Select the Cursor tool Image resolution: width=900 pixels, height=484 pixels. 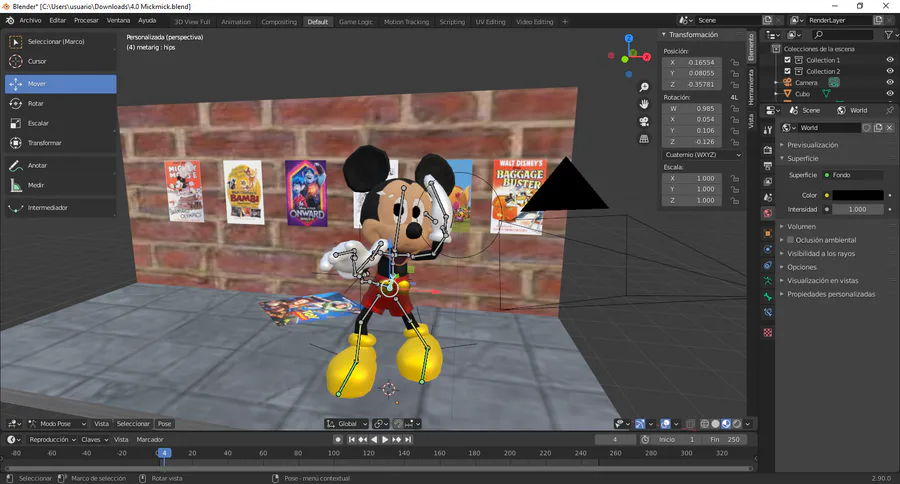60,61
